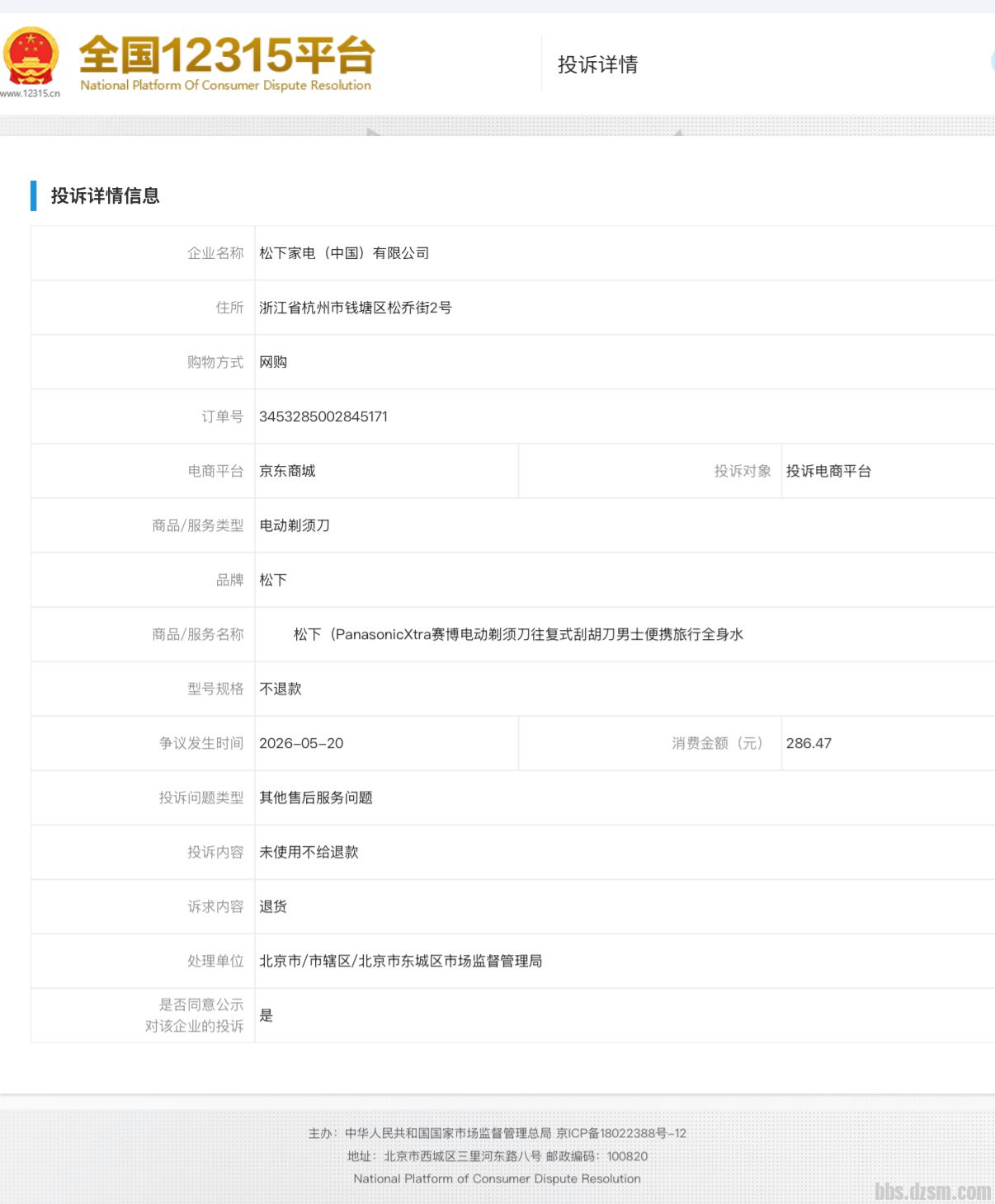Click the value 不退款

(x=281, y=689)
